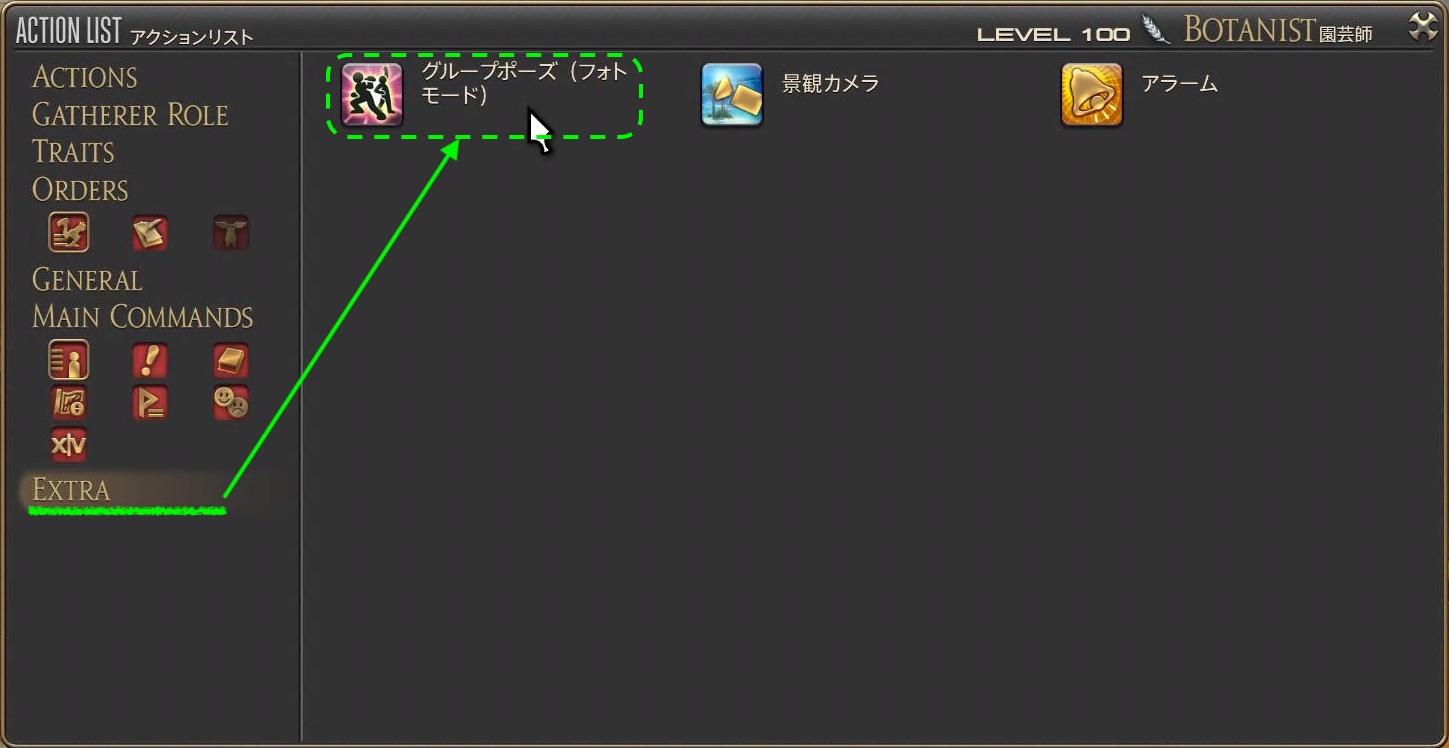Viewport: 1449px width, 748px height.
Task: Click the アラーム action label
Action: [1179, 84]
